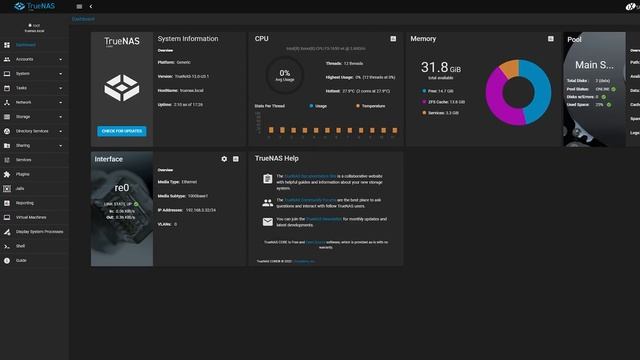Open Memory reports via the chart icon

[x=551, y=39]
